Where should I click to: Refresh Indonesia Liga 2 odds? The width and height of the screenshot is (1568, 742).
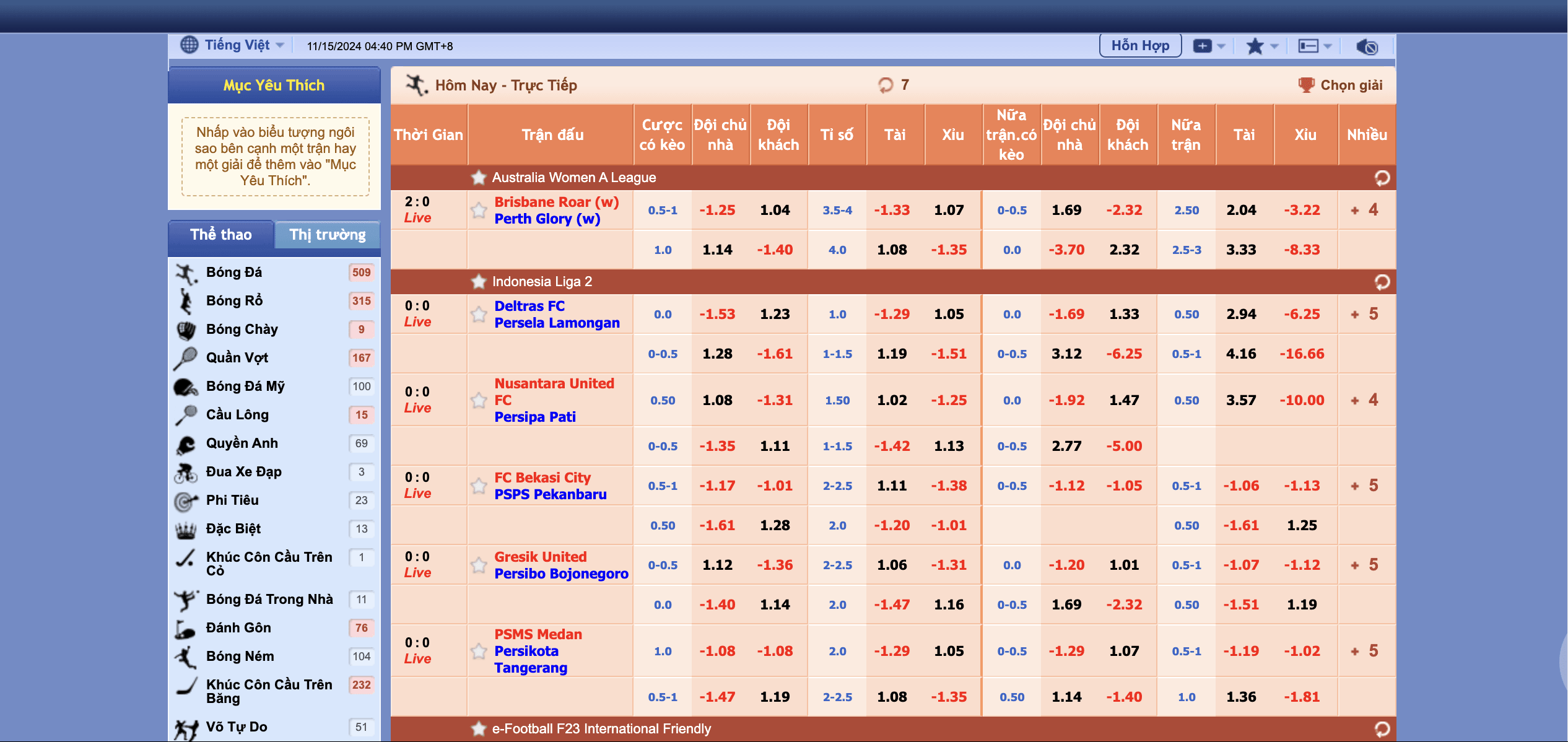1382,282
